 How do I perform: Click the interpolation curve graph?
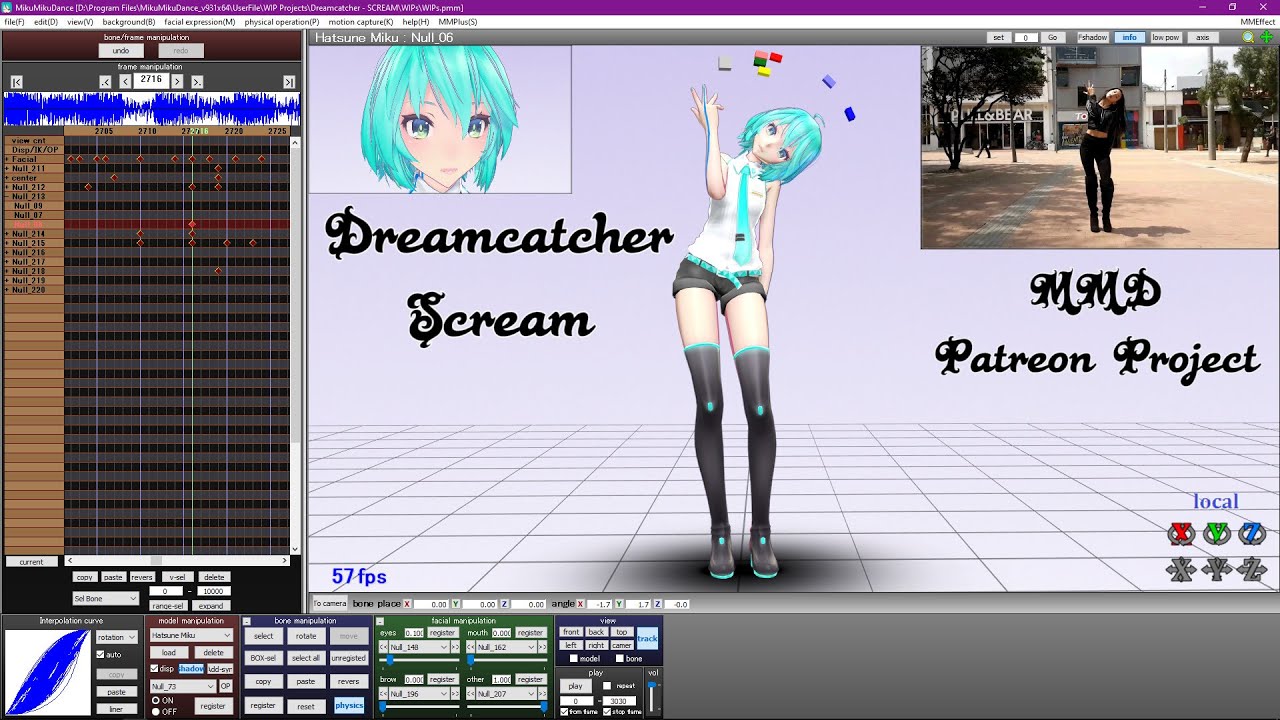47,672
